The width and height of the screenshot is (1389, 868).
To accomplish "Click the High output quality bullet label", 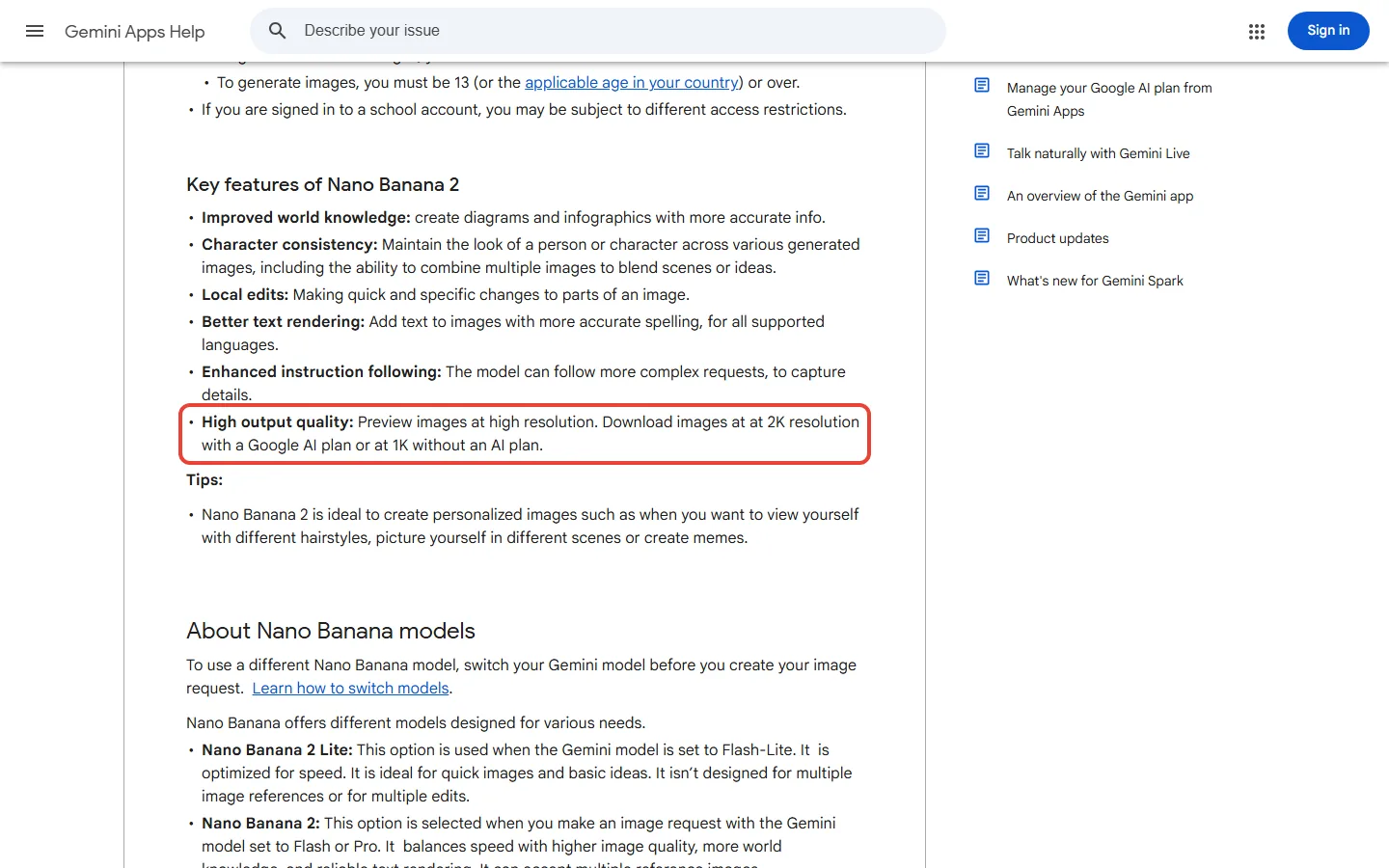I will pos(278,422).
